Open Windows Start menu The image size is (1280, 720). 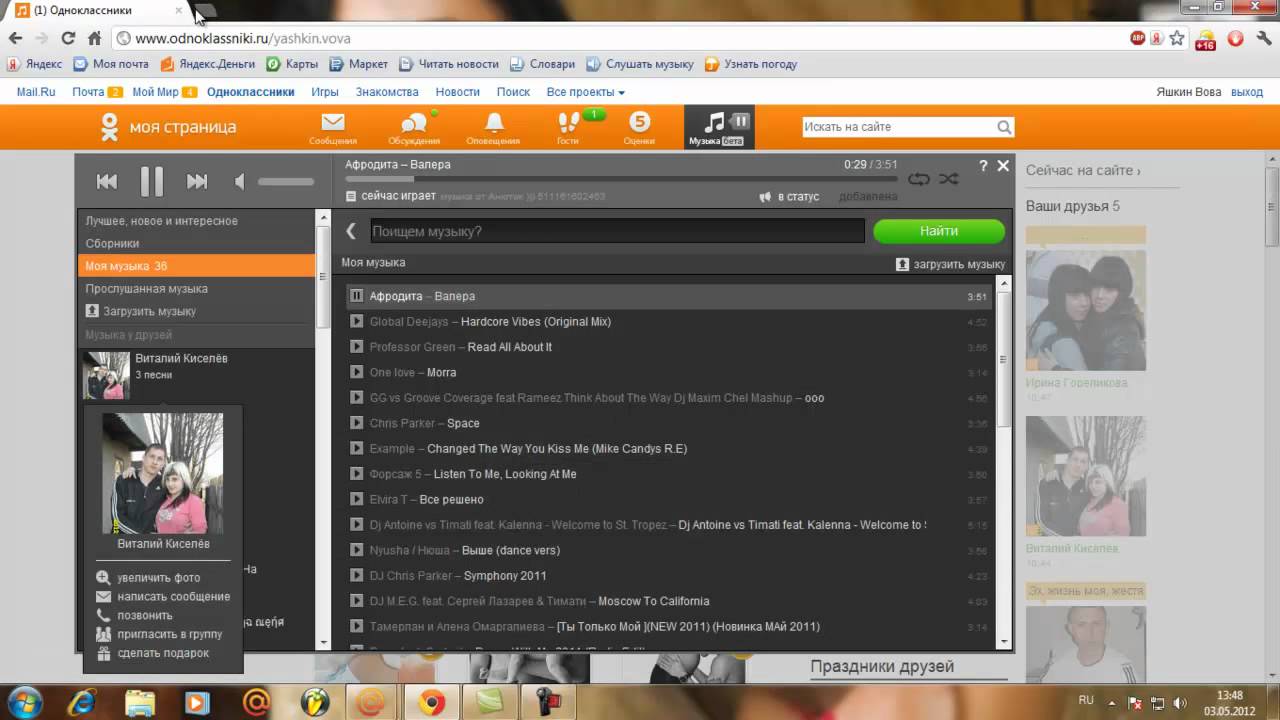[x=24, y=702]
